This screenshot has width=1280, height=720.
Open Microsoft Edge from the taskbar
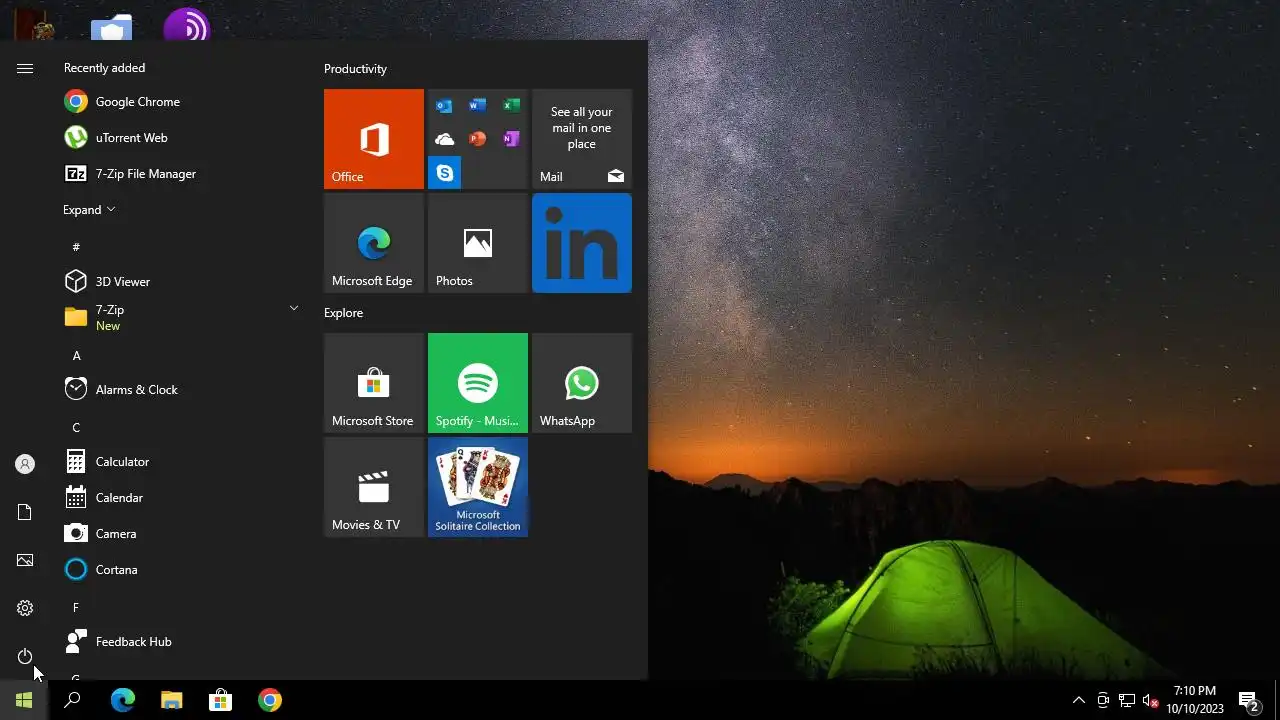click(x=122, y=700)
